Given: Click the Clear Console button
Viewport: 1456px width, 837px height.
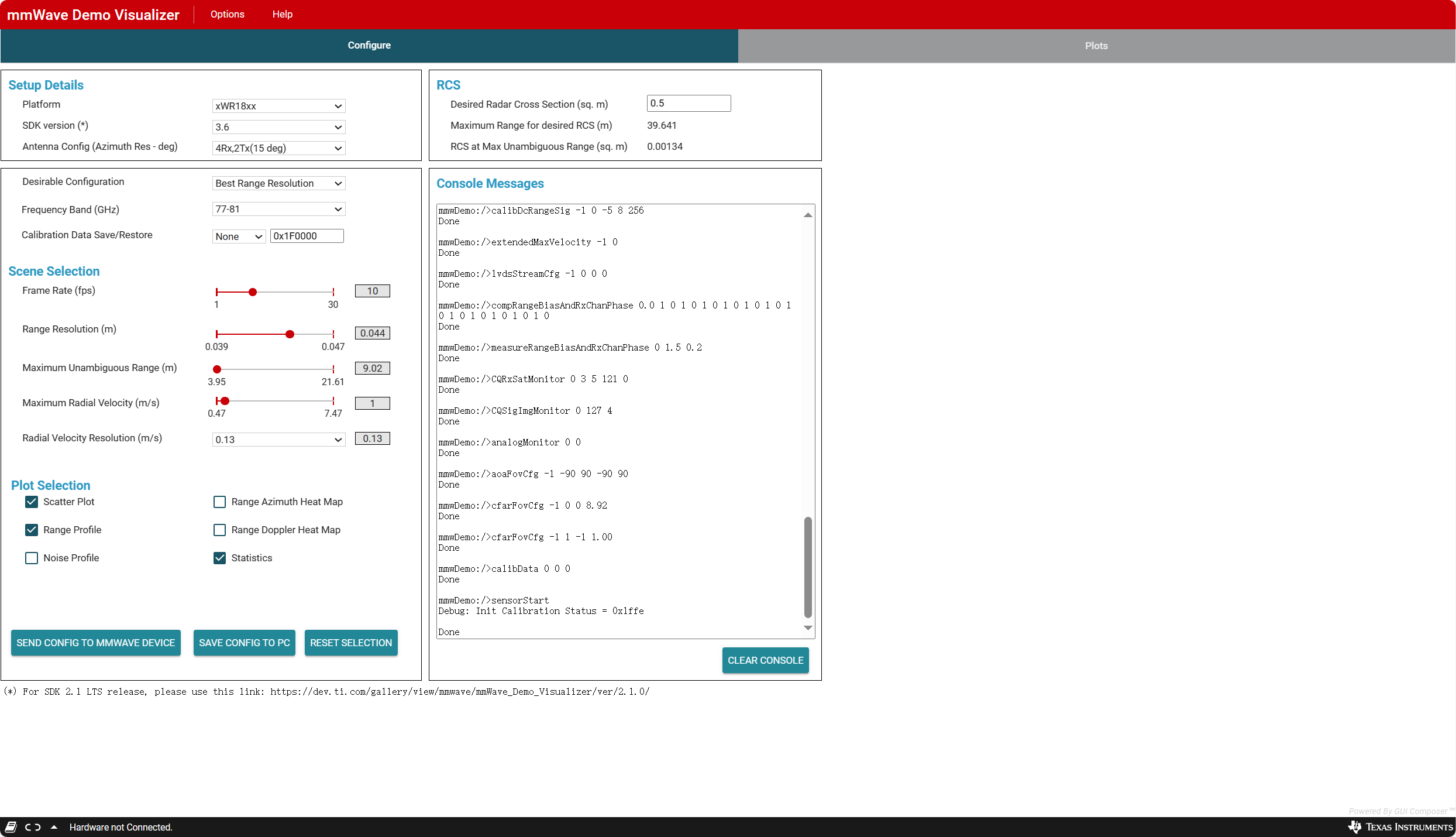Looking at the screenshot, I should click(765, 660).
